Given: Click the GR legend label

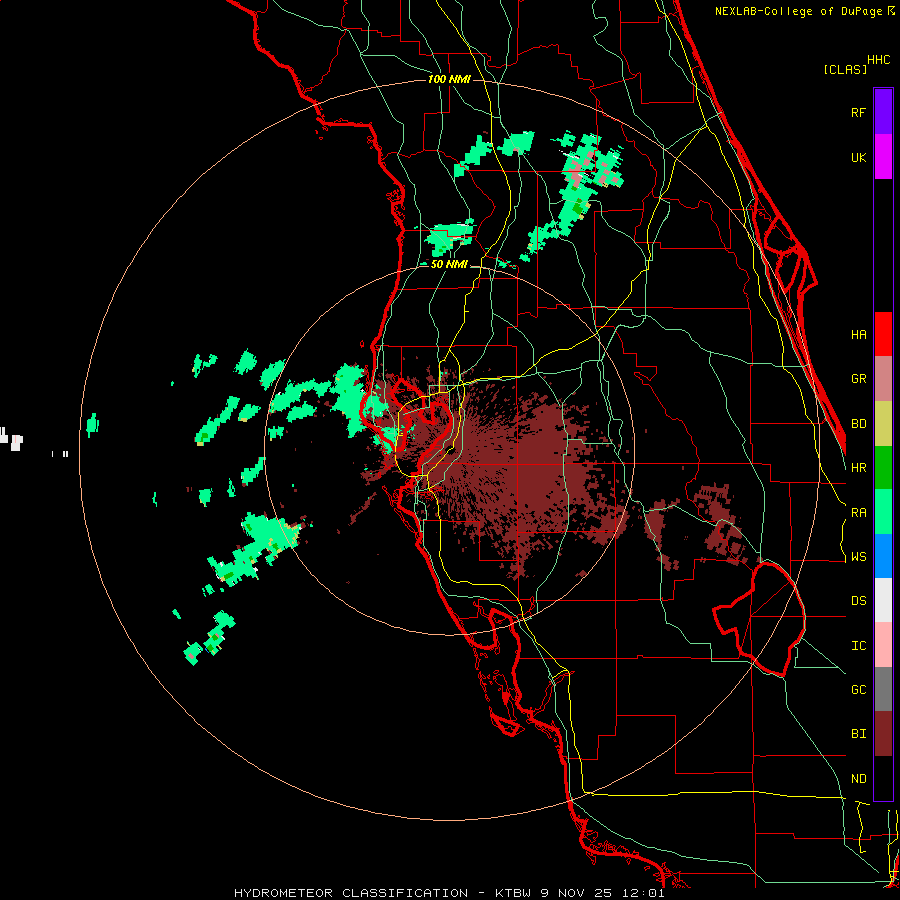Looking at the screenshot, I should coord(858,379).
